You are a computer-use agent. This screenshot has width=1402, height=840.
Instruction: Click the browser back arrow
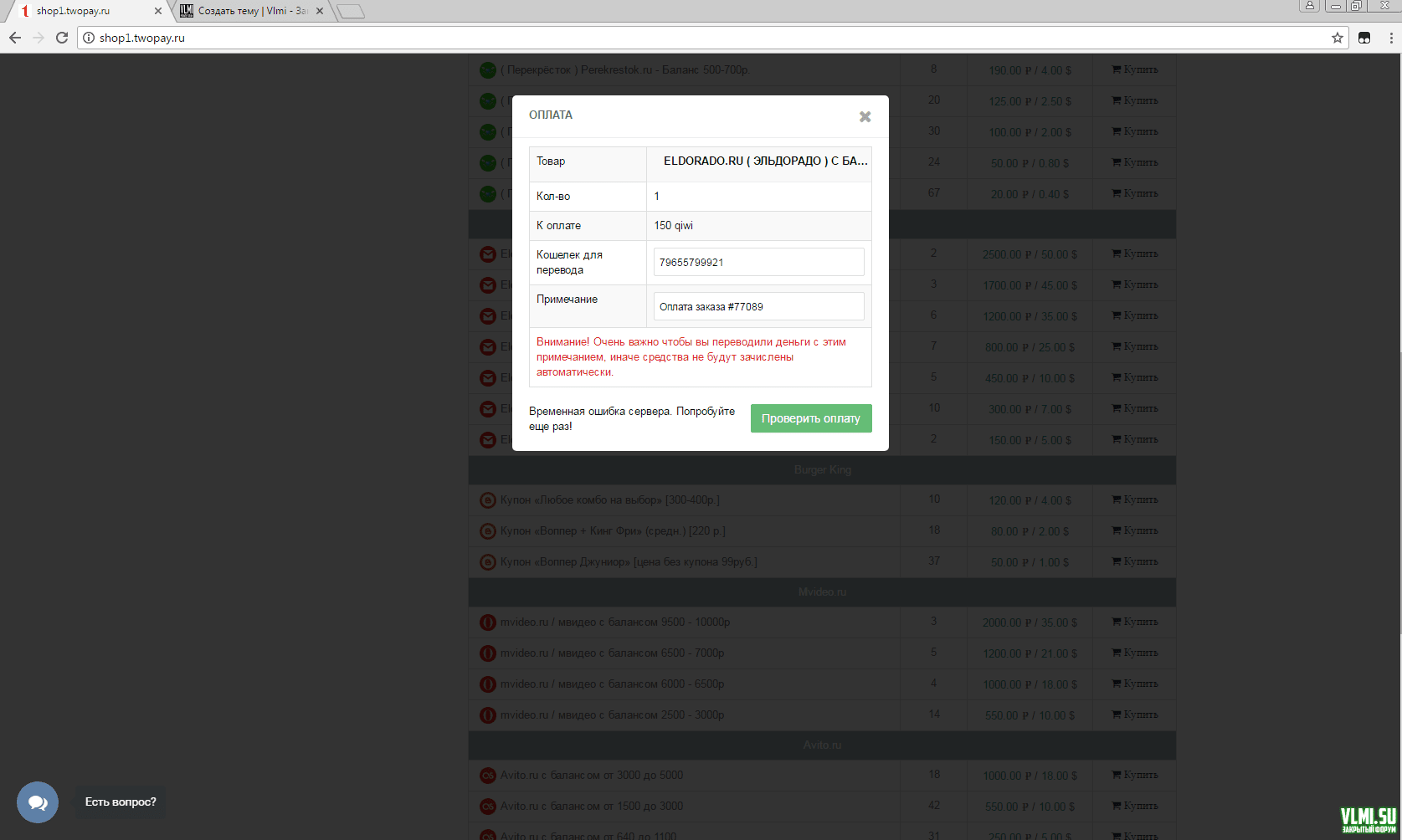15,38
